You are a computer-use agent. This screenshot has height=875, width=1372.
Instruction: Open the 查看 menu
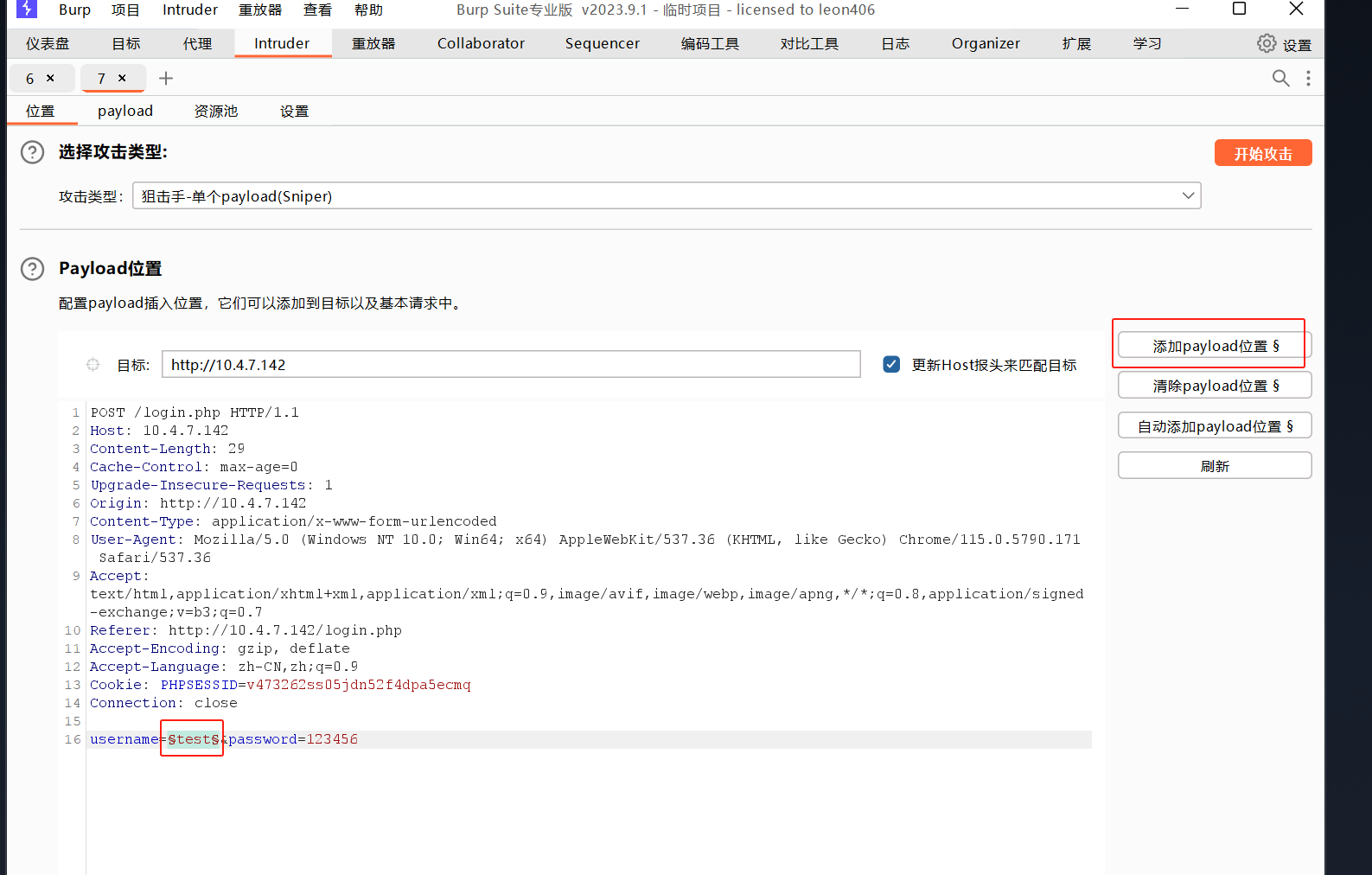coord(317,10)
